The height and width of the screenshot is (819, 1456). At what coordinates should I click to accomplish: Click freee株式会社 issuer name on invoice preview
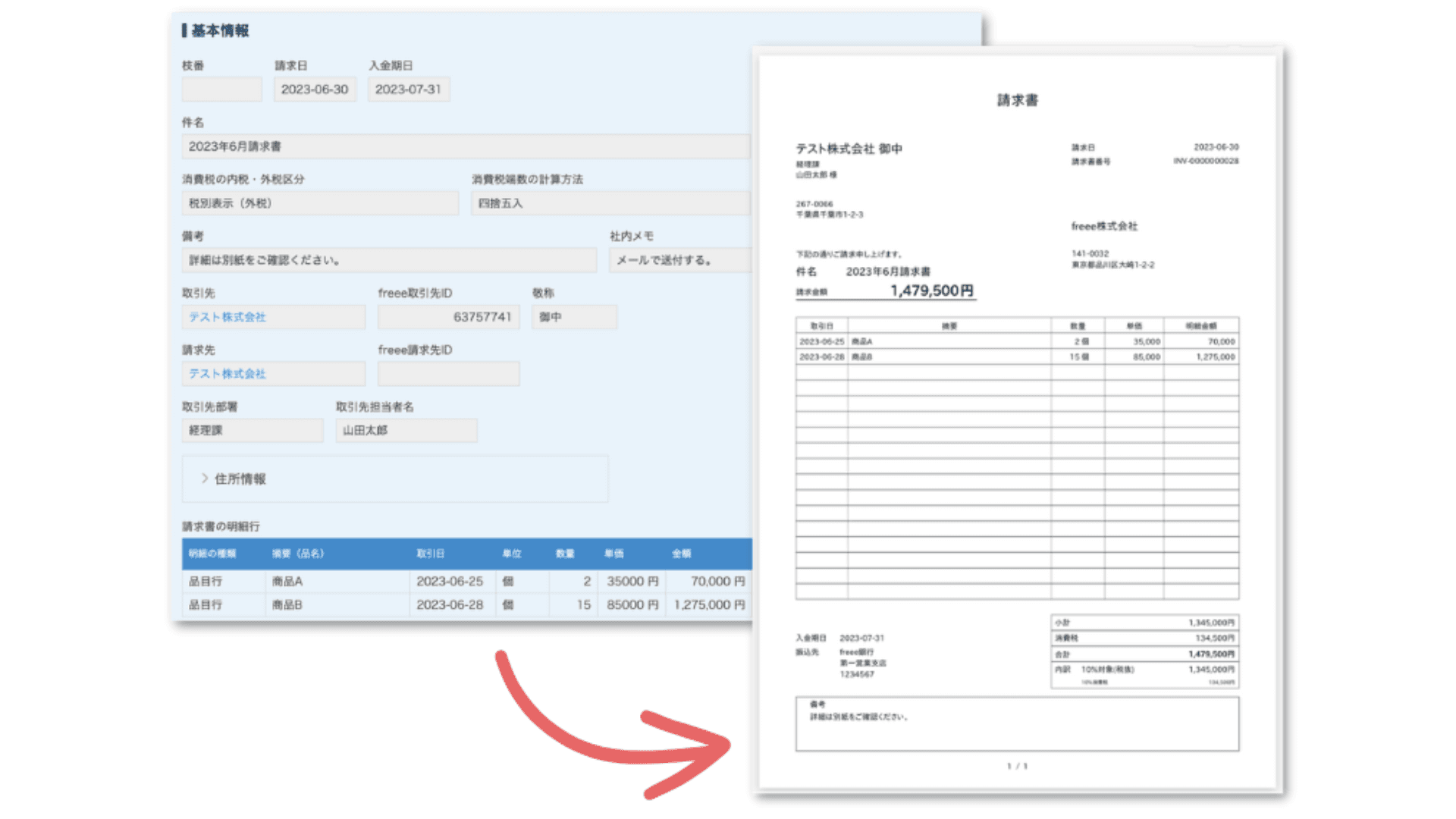click(1104, 226)
